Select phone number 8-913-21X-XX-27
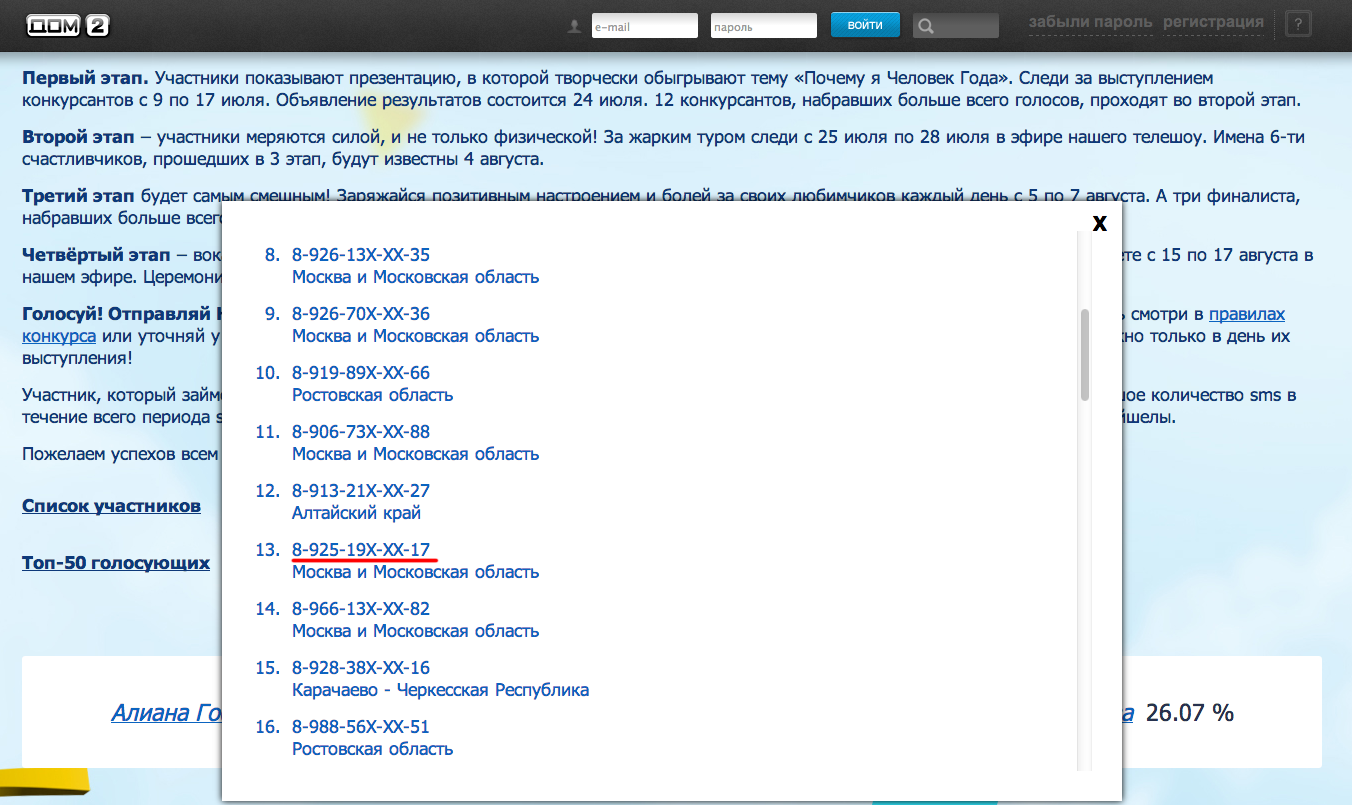This screenshot has height=805, width=1352. [361, 491]
